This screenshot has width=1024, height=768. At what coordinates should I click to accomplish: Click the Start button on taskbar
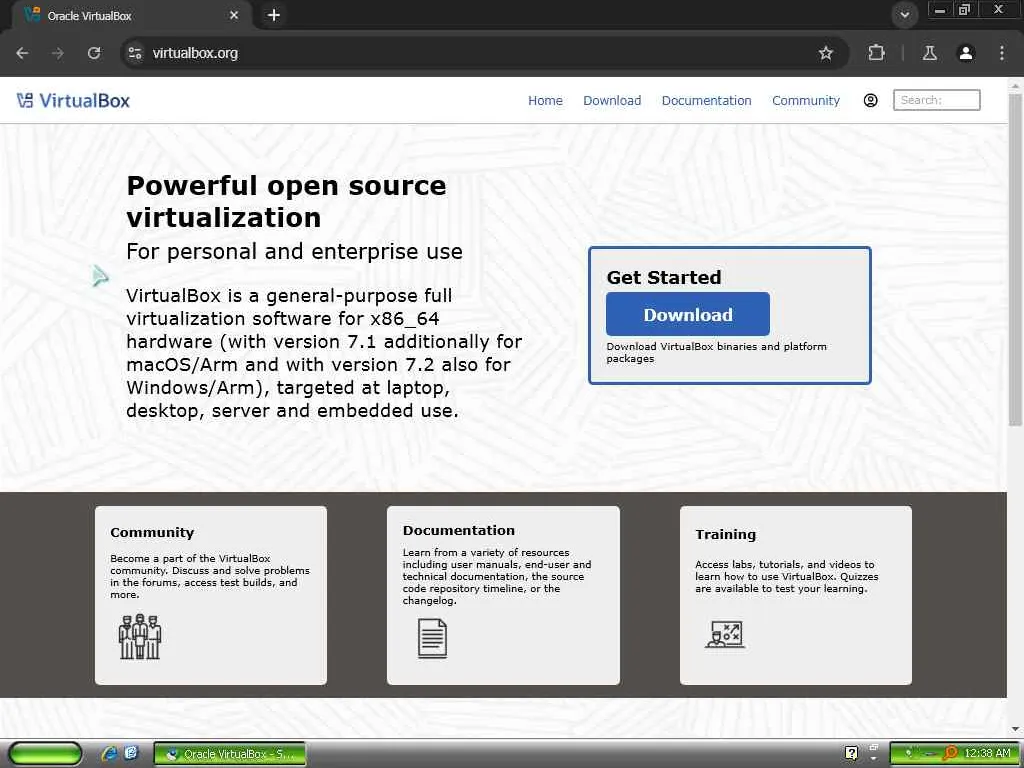pos(45,753)
